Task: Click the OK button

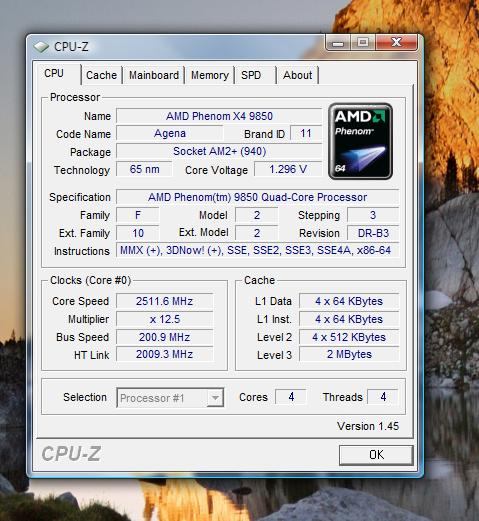Action: click(x=376, y=455)
